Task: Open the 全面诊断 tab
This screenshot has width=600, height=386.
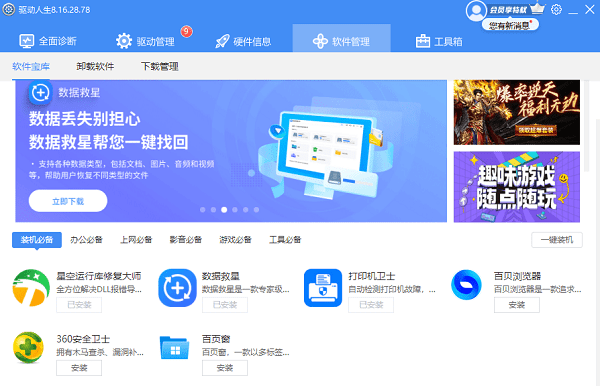Action: click(48, 41)
